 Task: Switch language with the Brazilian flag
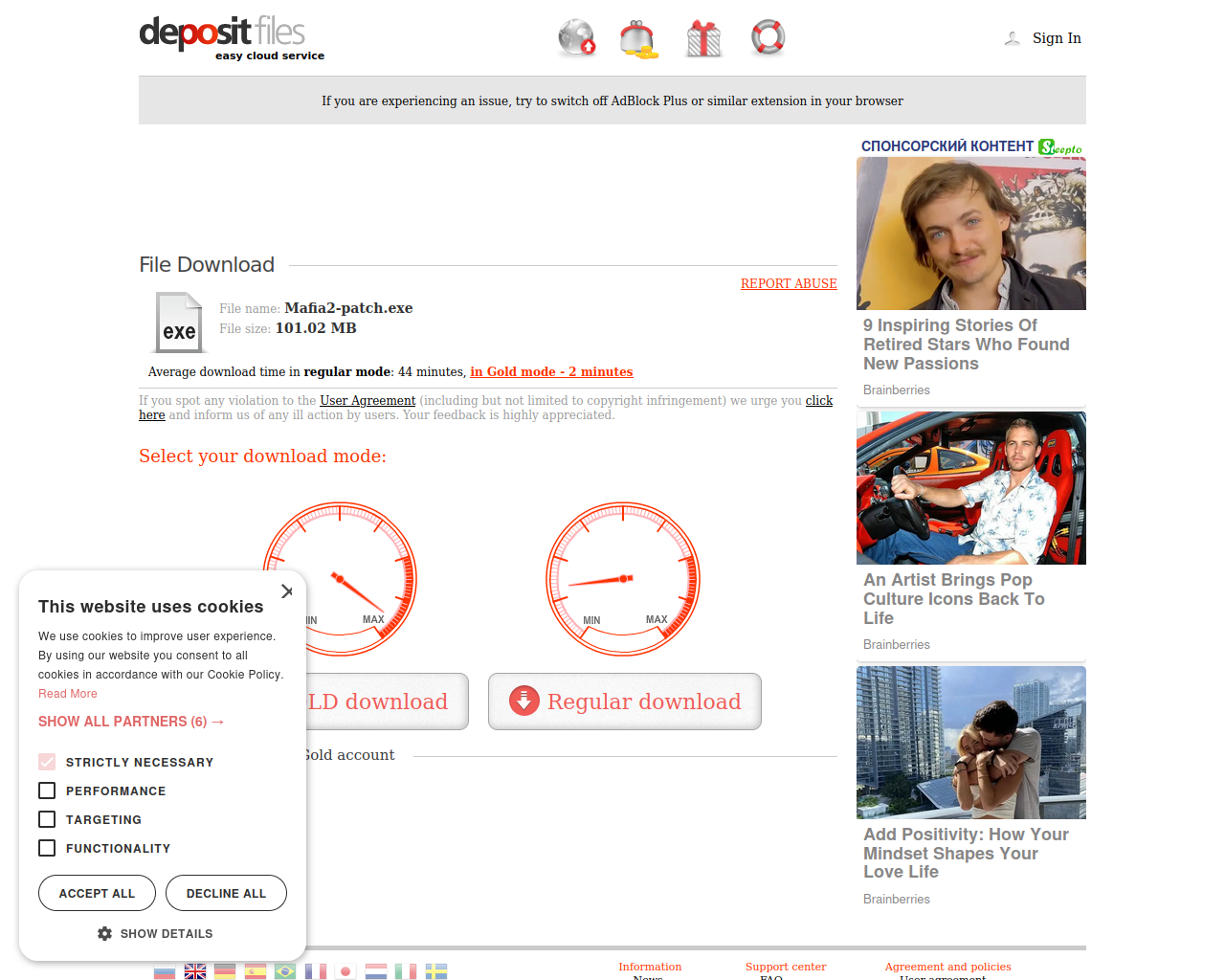285,971
